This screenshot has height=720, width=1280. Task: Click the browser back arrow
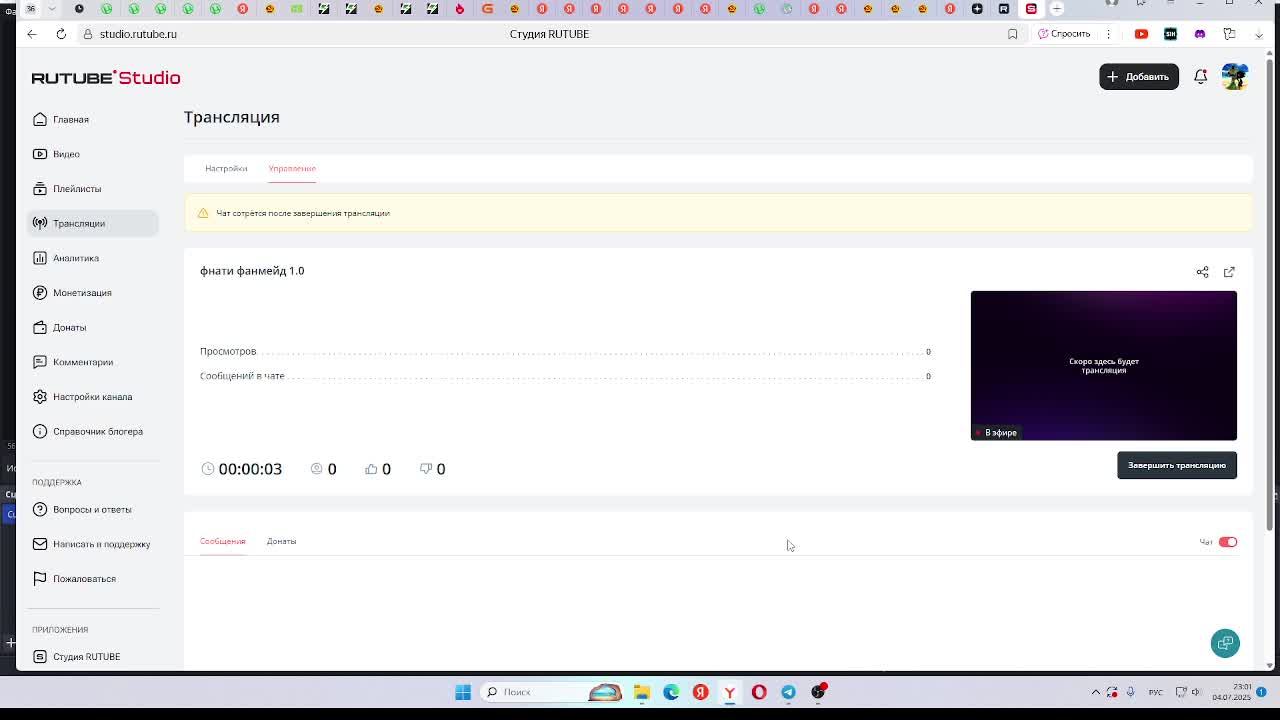32,34
